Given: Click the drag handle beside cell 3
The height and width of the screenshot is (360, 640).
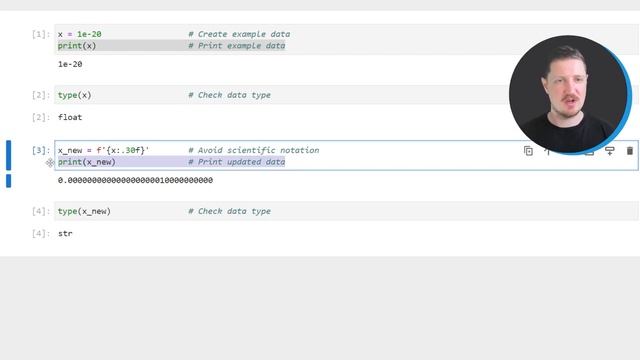Looking at the screenshot, I should click(50, 163).
